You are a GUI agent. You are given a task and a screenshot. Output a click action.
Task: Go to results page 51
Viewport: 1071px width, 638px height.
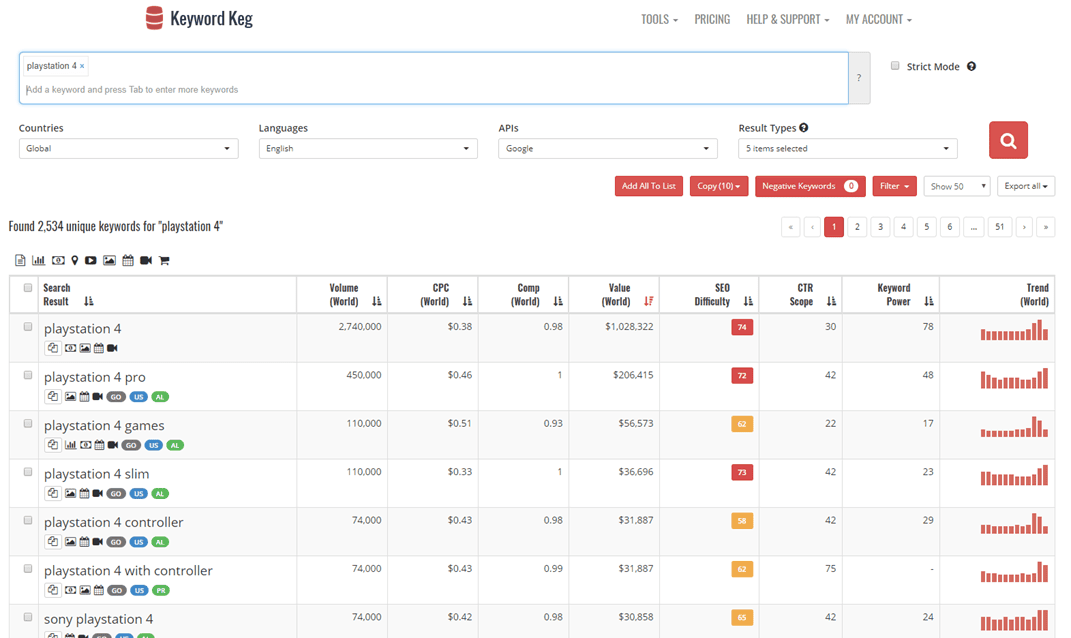pyautogui.click(x=999, y=227)
